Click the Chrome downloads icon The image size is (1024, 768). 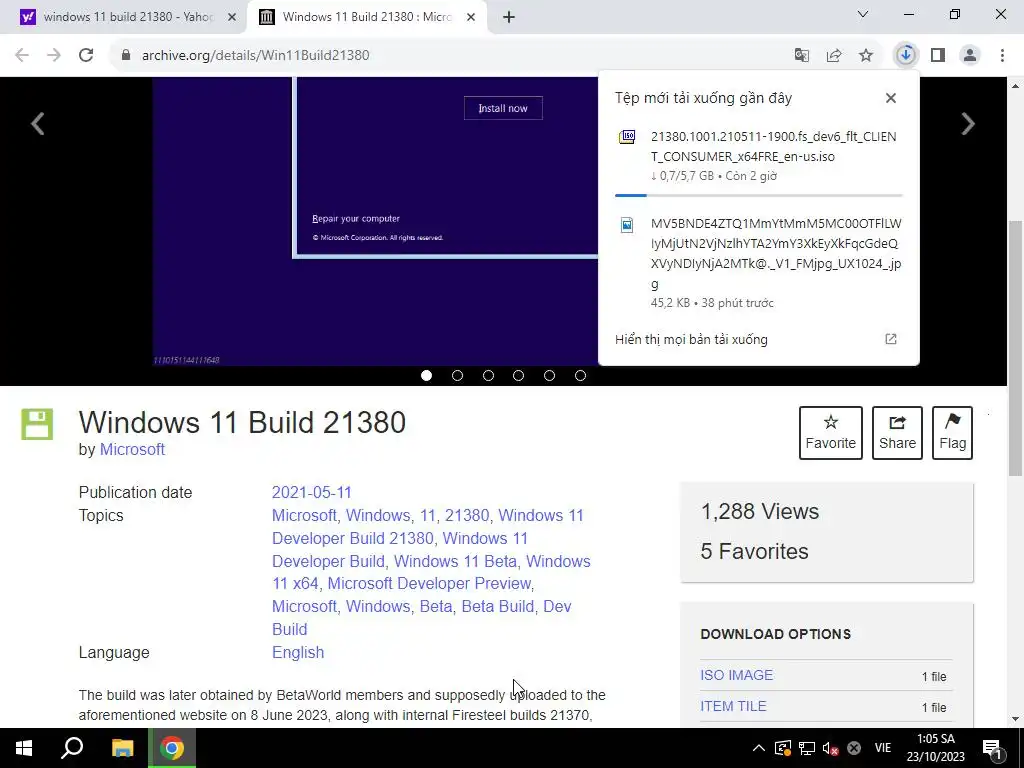pos(905,55)
